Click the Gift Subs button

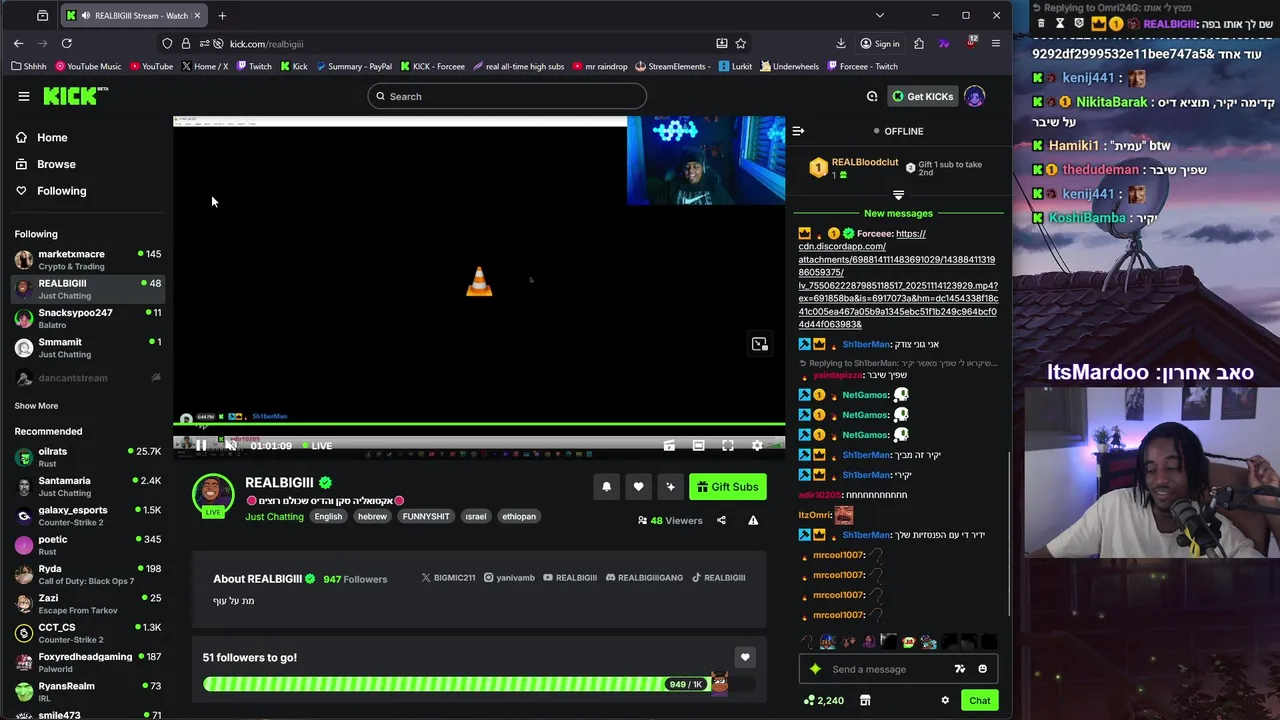click(728, 487)
